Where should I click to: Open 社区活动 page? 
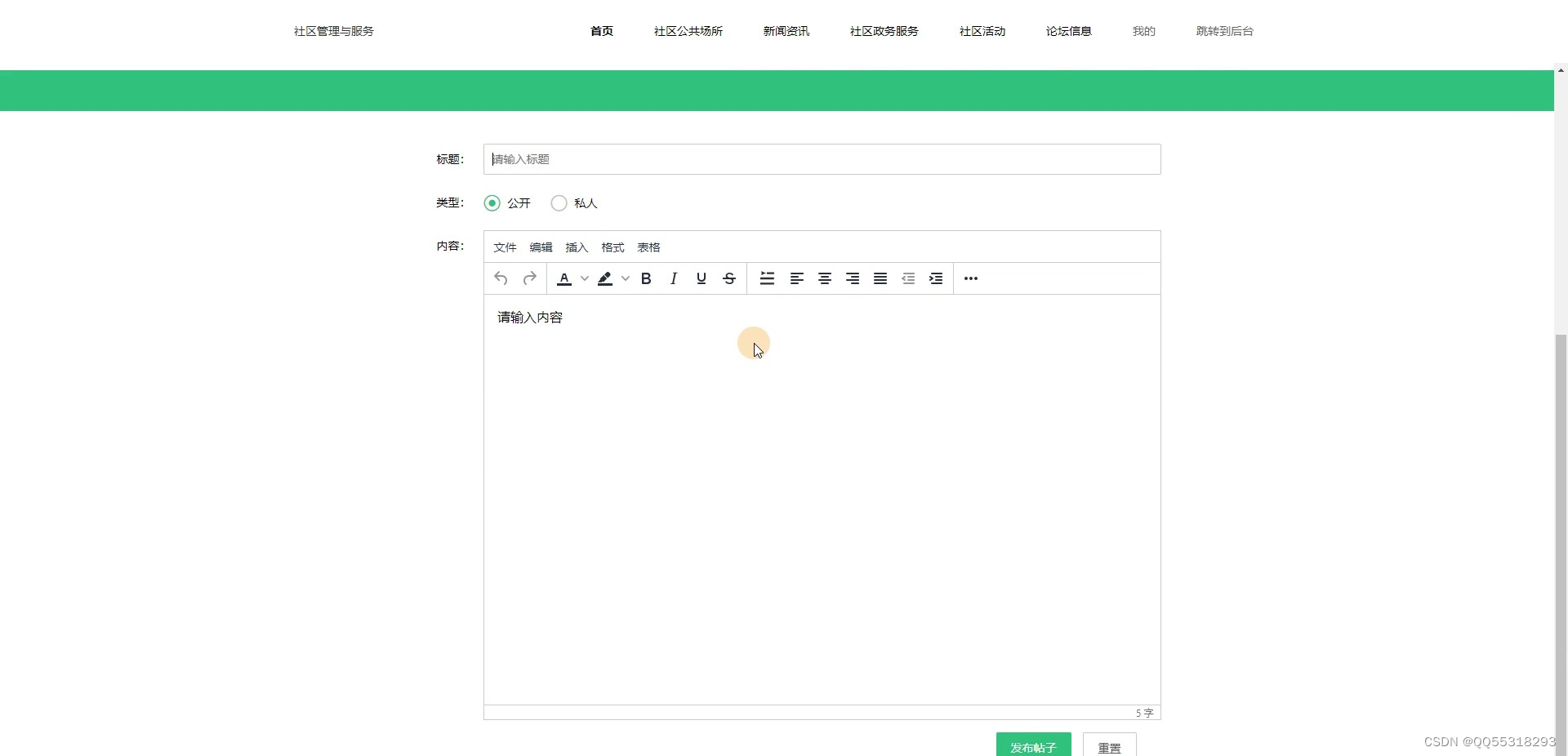point(982,31)
